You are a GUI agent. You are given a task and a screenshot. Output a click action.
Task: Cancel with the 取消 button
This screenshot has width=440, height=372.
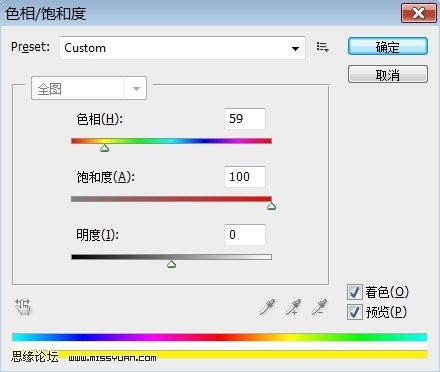(388, 74)
